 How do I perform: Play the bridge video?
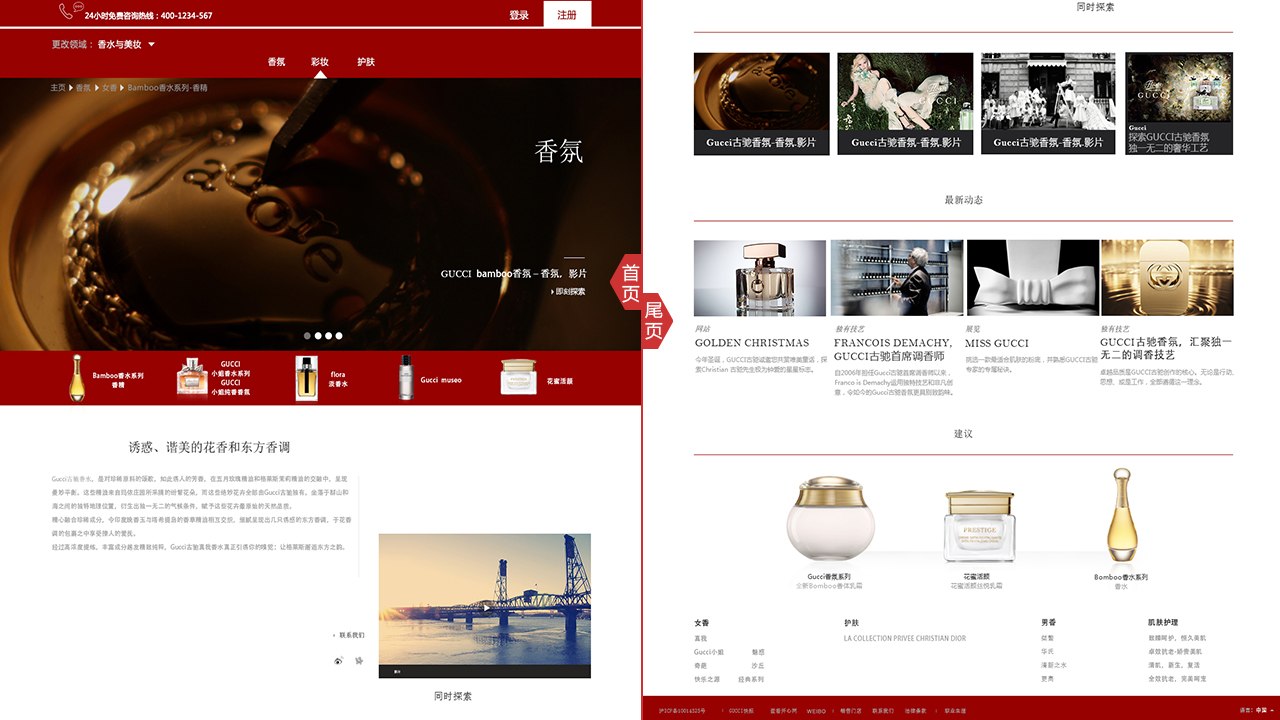click(485, 606)
